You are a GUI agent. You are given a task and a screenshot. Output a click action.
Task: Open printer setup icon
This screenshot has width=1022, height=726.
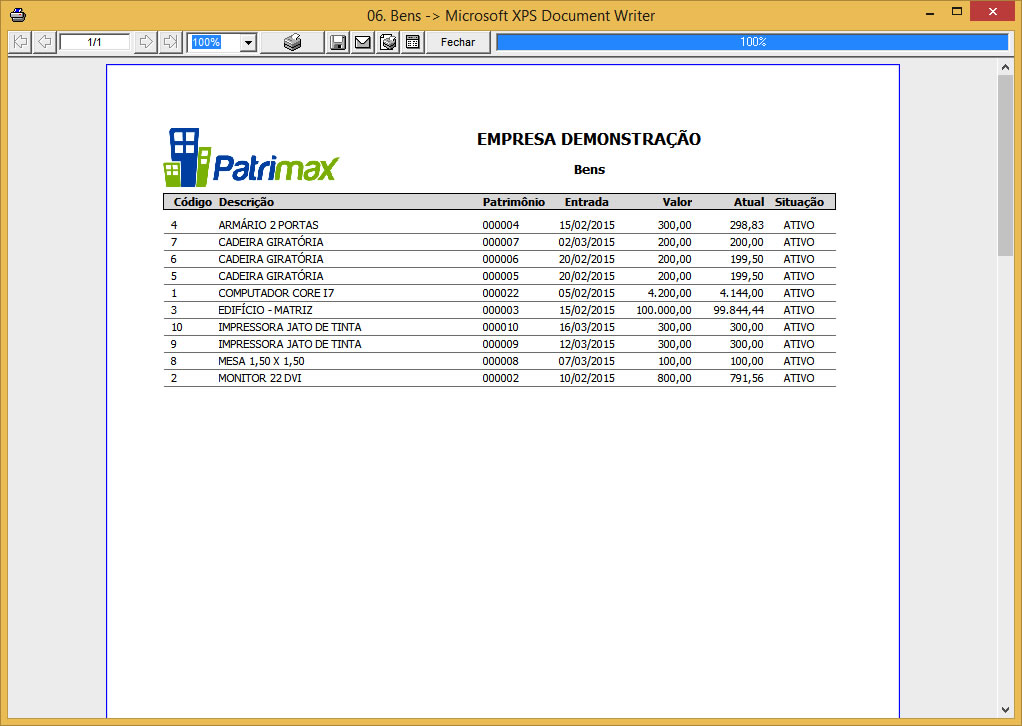388,42
